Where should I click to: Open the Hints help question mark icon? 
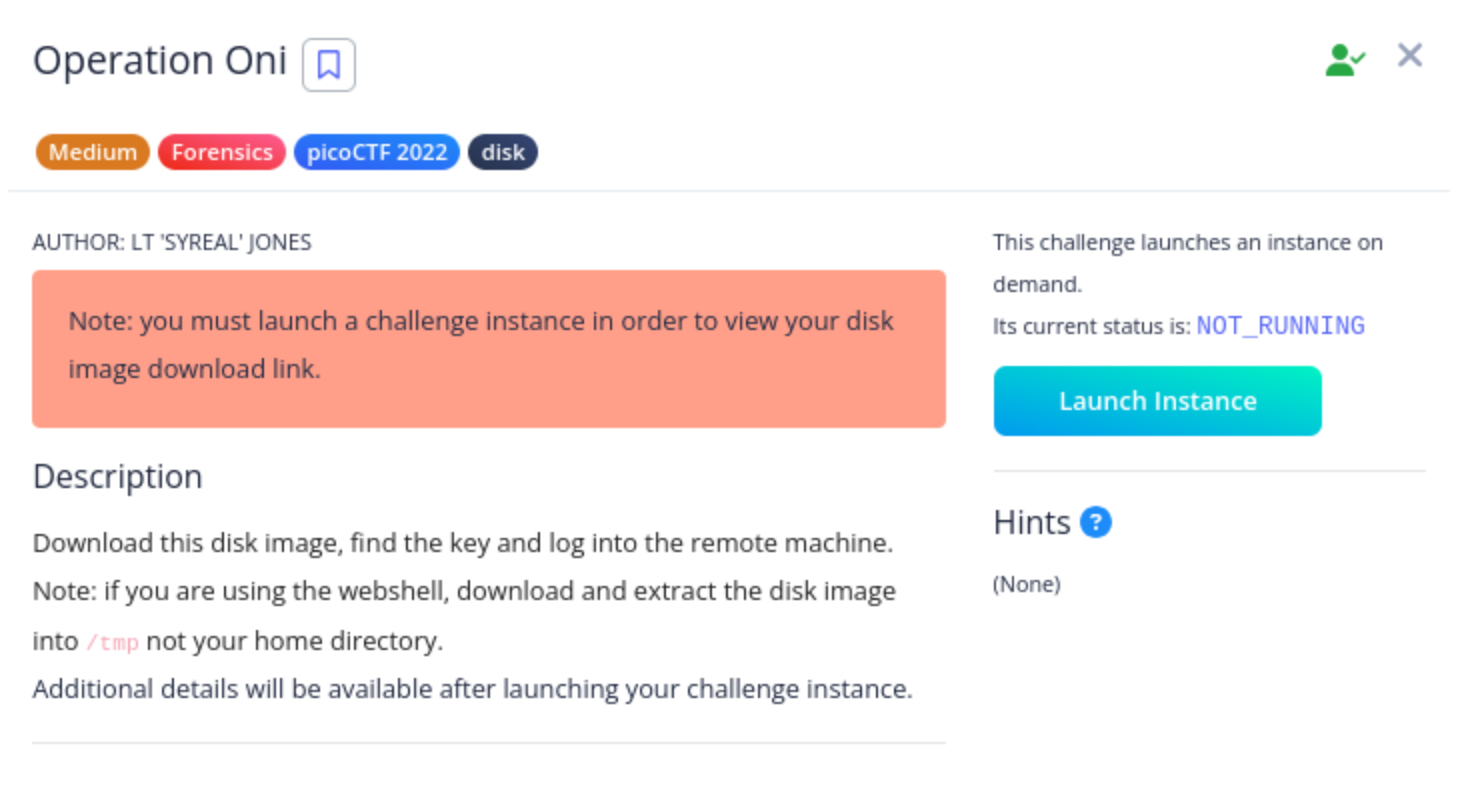[1096, 522]
